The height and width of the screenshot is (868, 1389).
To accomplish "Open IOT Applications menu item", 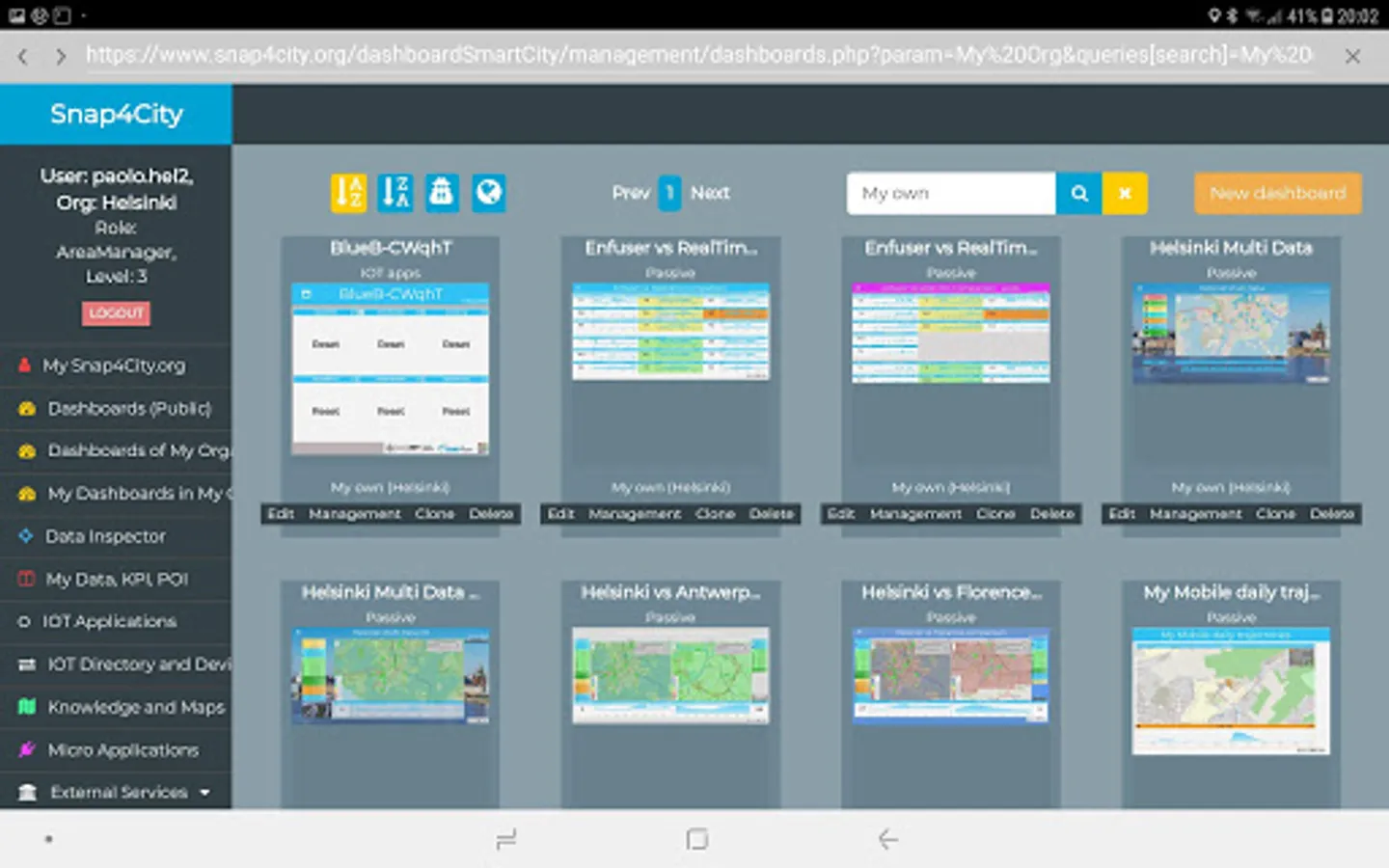I will tap(116, 621).
